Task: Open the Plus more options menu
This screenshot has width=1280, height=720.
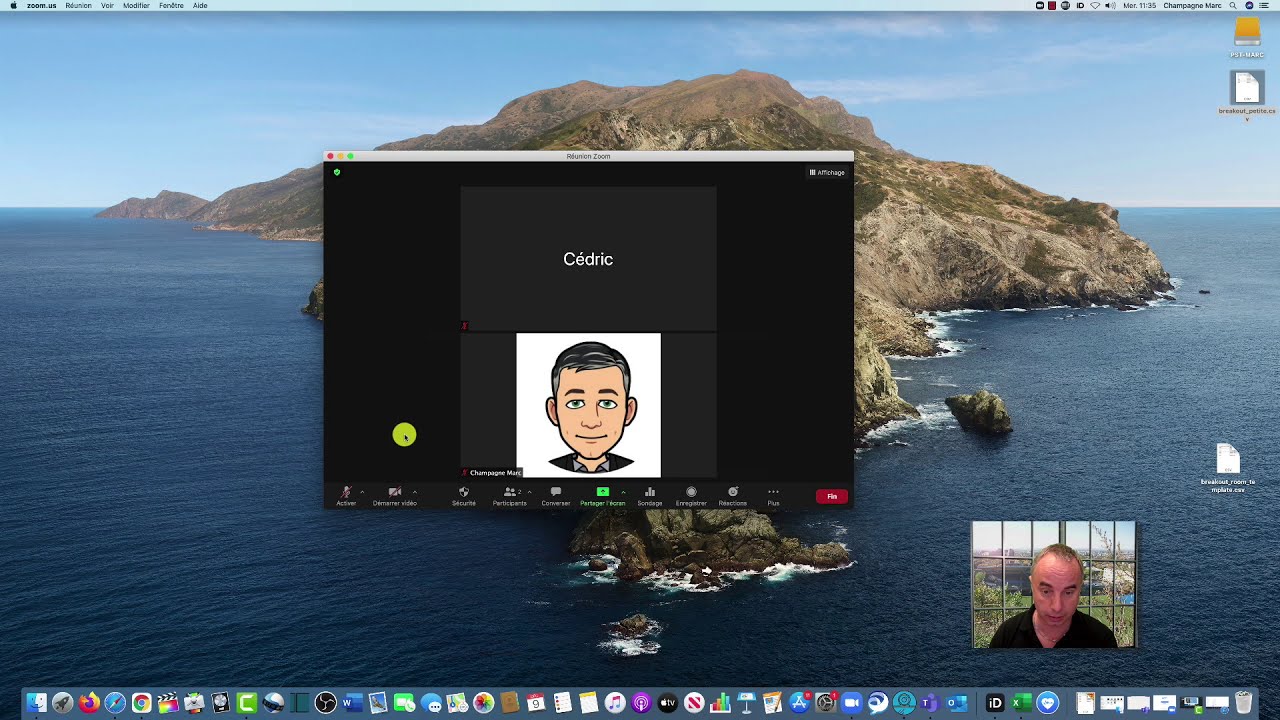Action: tap(773, 496)
